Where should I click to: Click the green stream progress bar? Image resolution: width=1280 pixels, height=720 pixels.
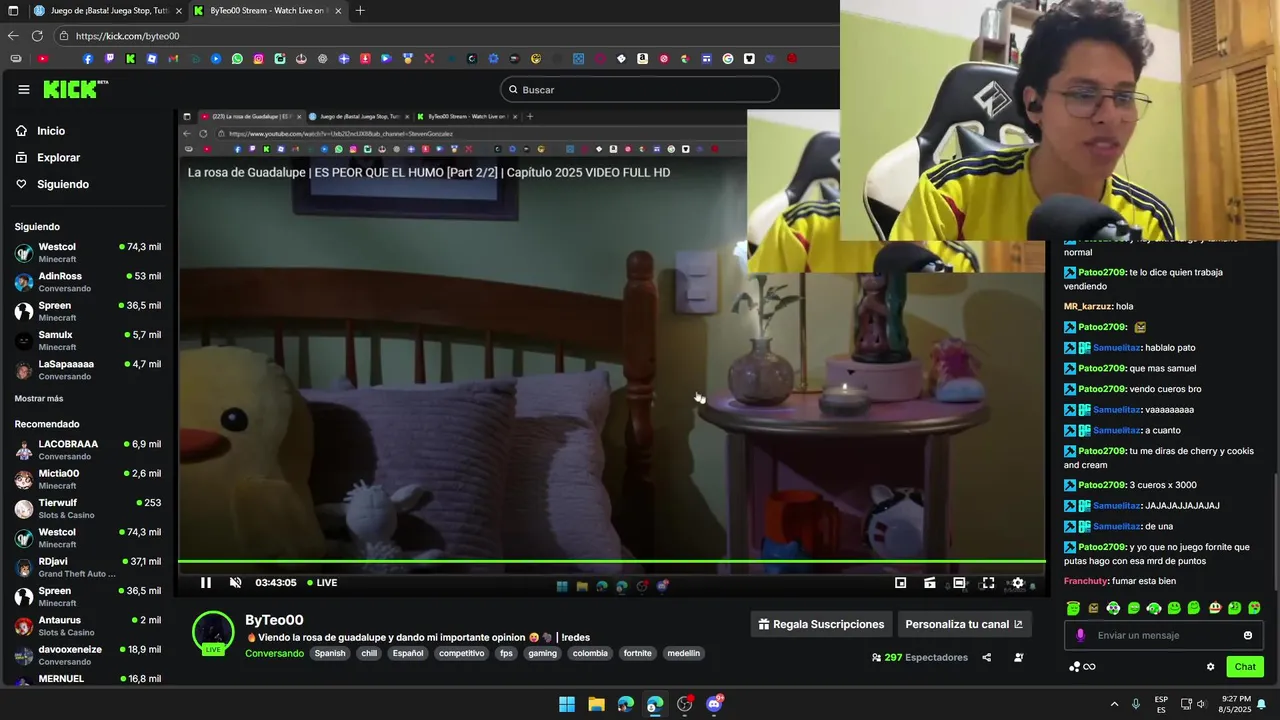pos(612,561)
